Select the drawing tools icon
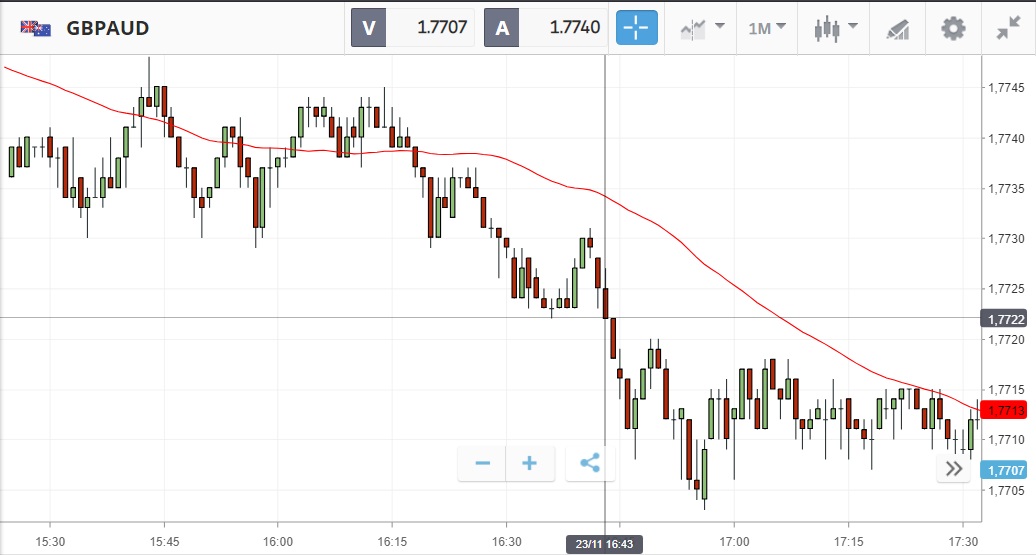The width and height of the screenshot is (1036, 555). pos(897,28)
